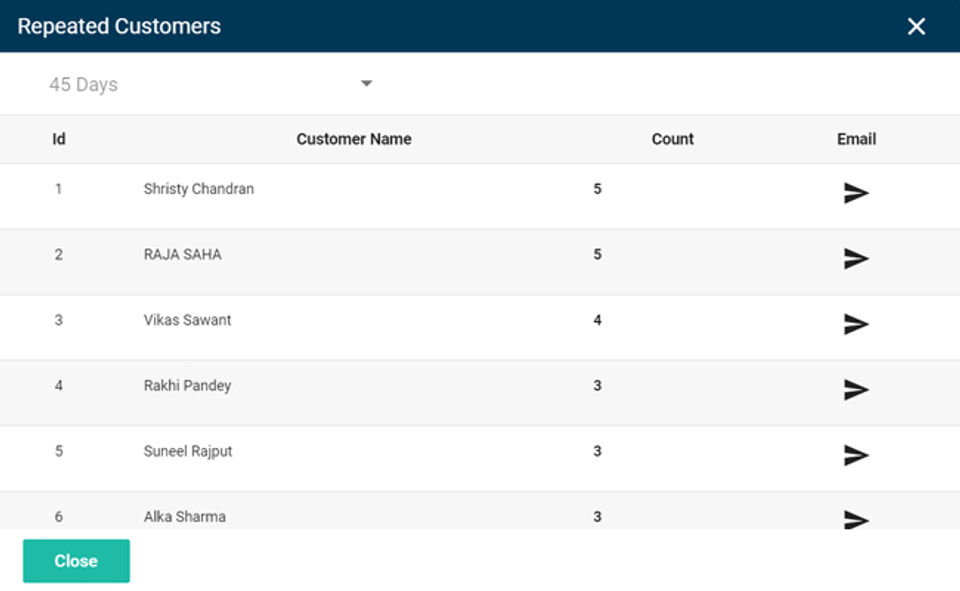Click the Customer Name column header
960x591 pixels.
pyautogui.click(x=354, y=139)
